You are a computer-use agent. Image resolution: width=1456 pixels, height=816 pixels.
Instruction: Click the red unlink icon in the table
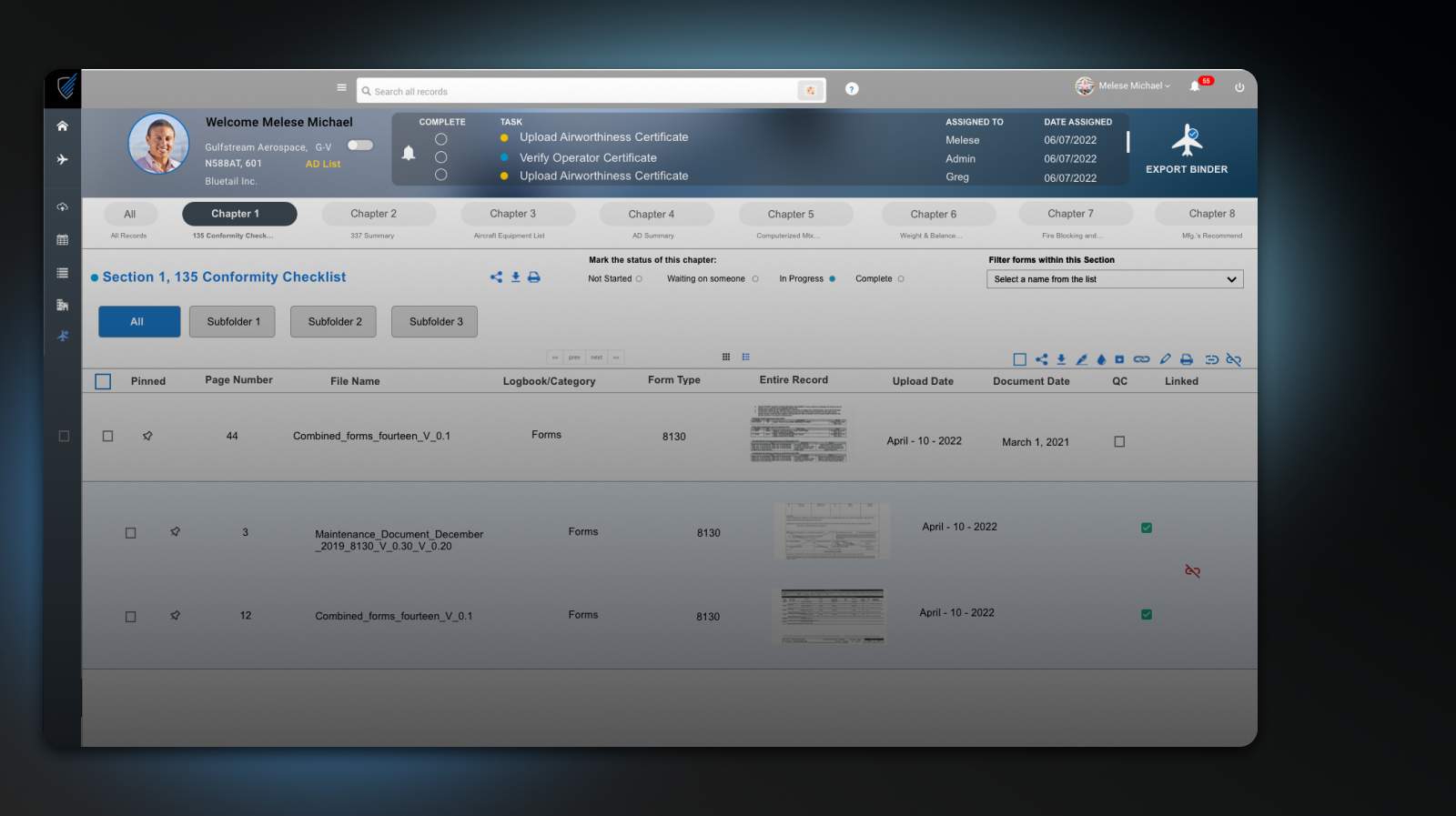pos(1192,571)
